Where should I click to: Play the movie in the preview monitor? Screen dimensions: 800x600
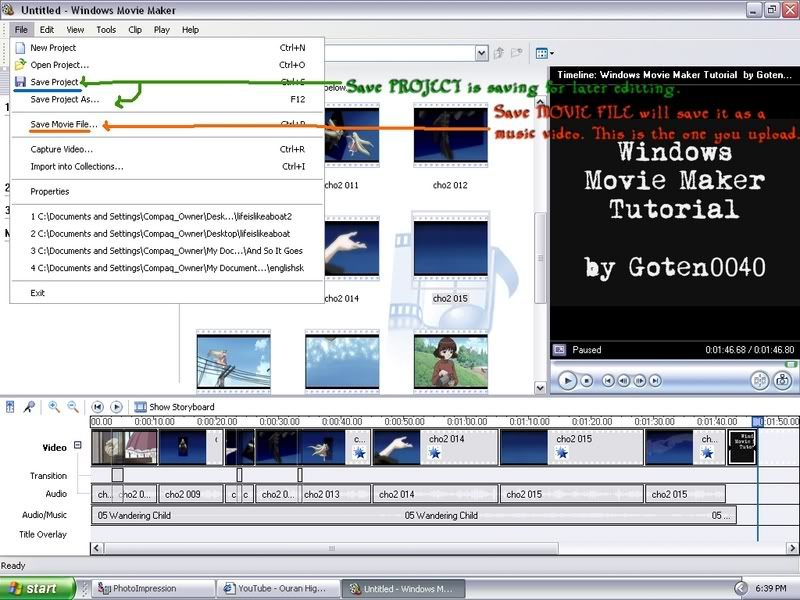click(x=567, y=381)
